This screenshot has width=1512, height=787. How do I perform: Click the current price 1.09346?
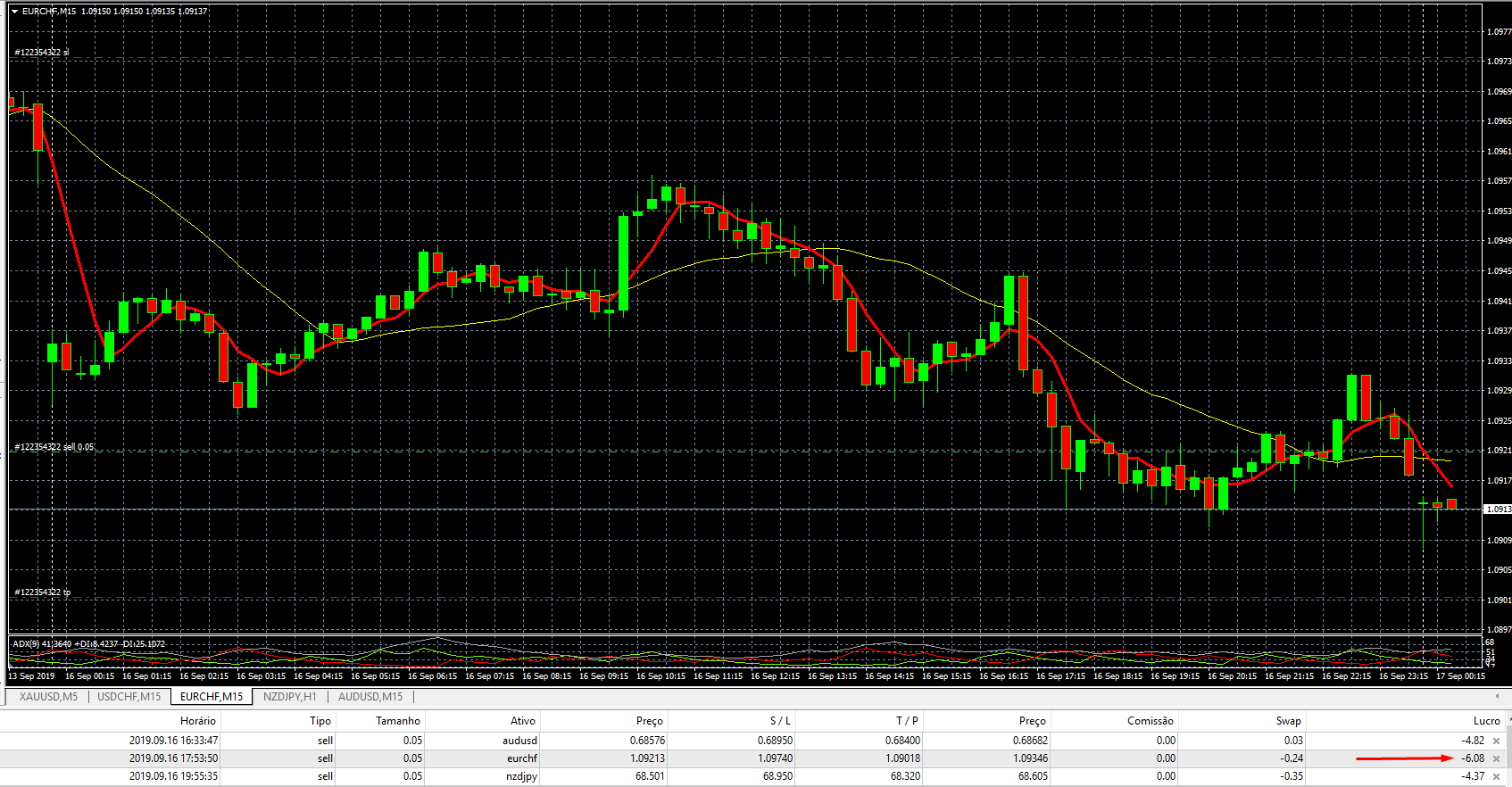click(1030, 758)
